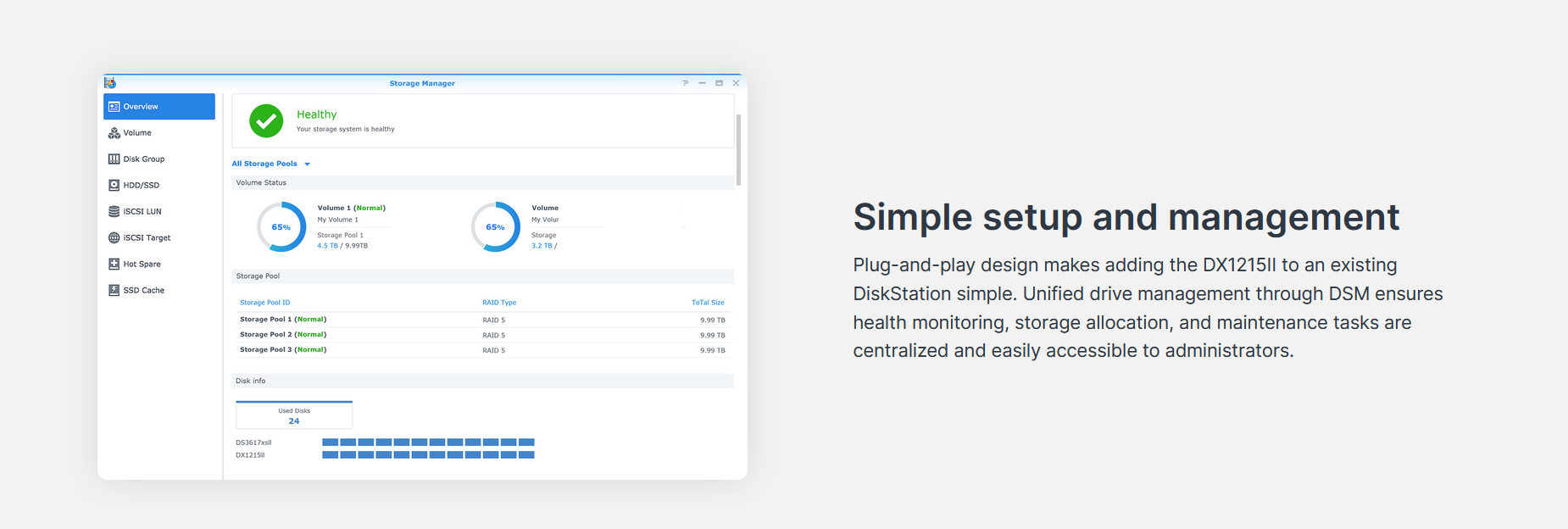Open the Volume section icon
This screenshot has height=529, width=1568.
tap(114, 133)
